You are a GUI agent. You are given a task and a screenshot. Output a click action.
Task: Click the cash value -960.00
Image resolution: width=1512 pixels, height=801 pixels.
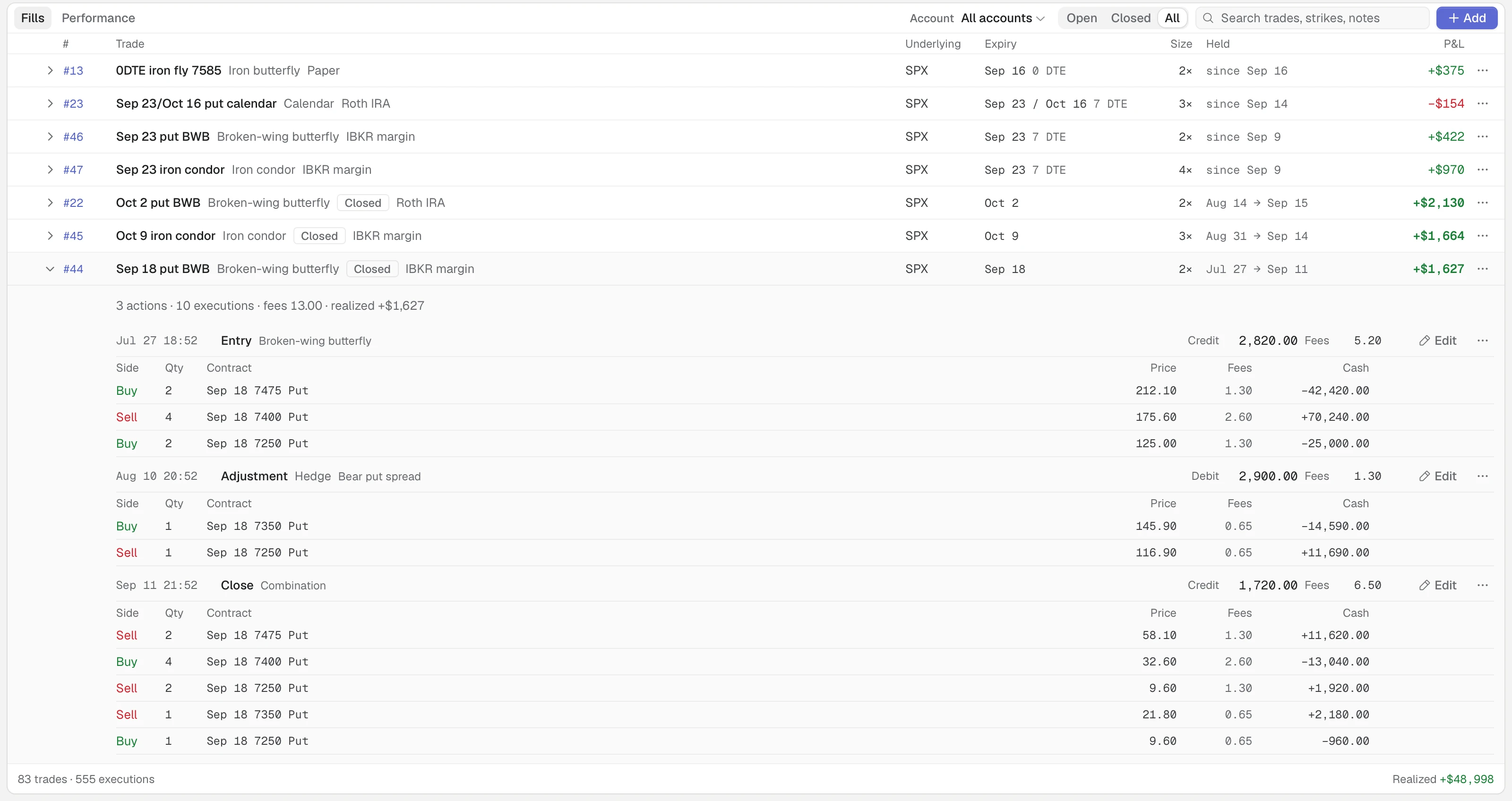coord(1345,741)
